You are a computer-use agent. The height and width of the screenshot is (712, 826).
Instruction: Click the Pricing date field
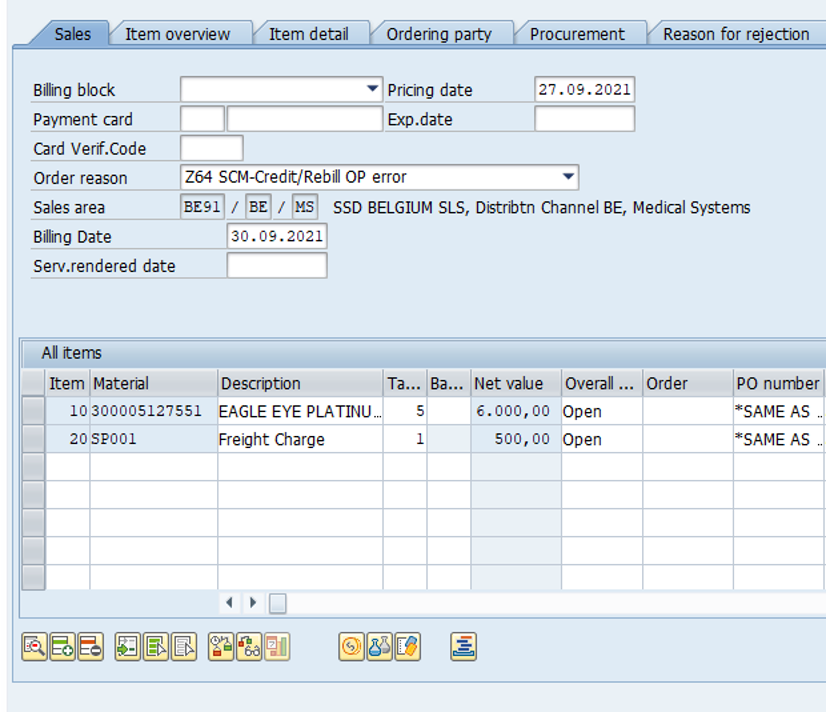coord(584,89)
